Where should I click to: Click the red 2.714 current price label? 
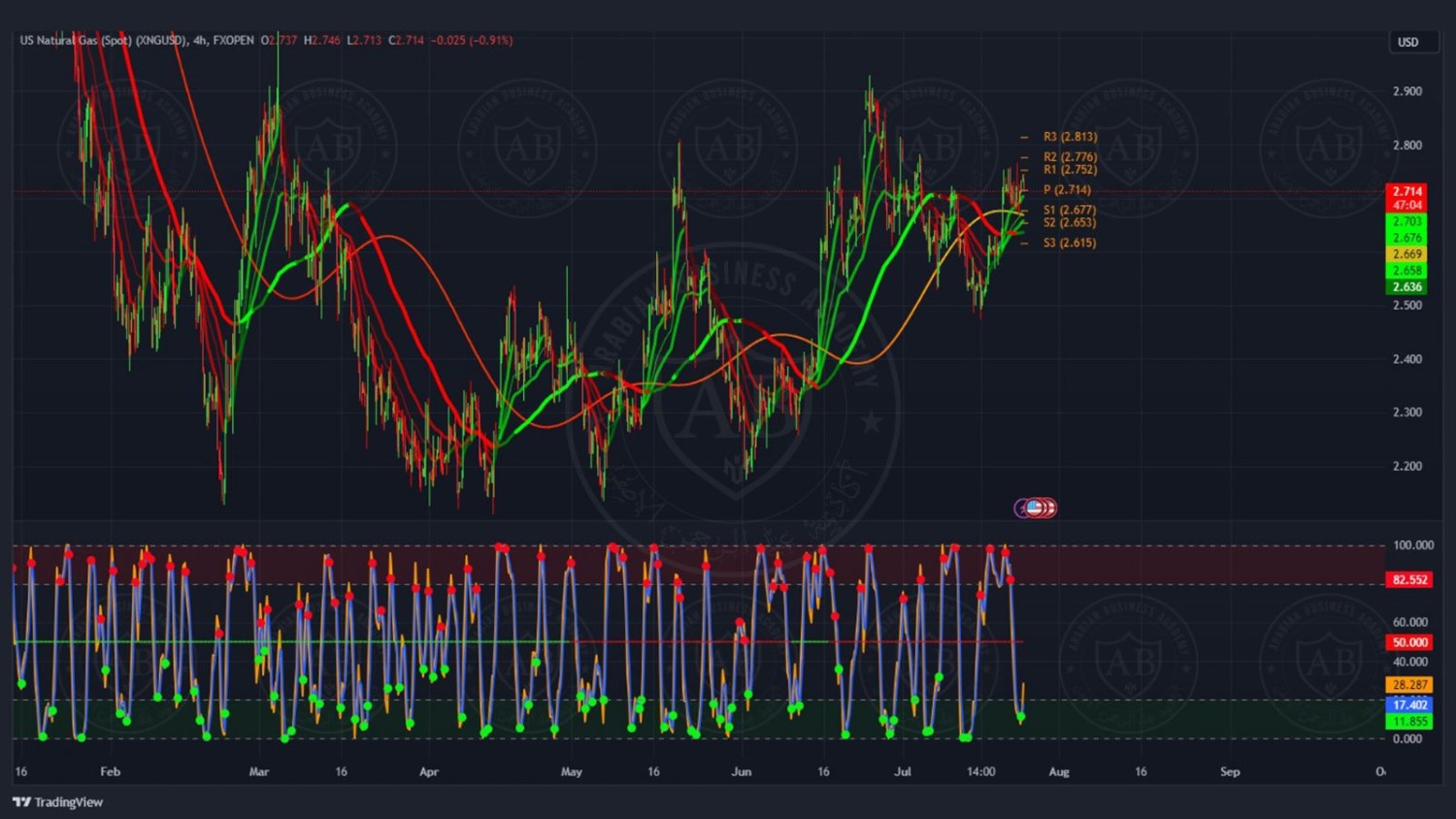point(1407,192)
